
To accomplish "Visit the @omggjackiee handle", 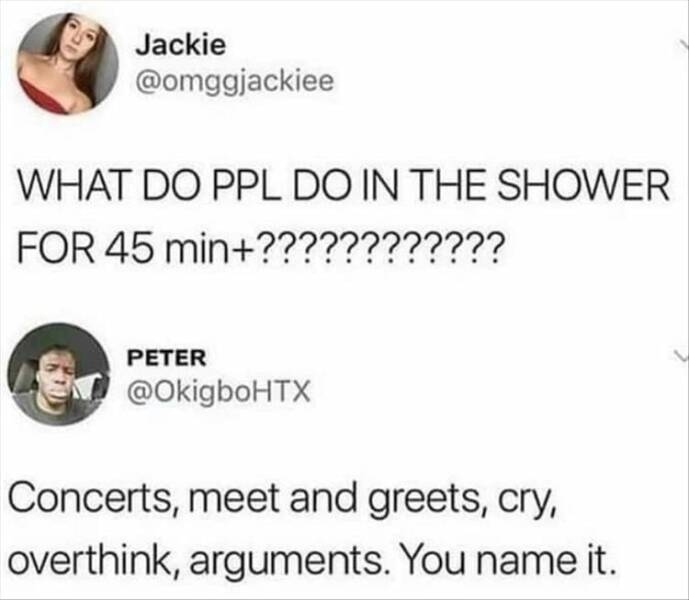I will 235,82.
